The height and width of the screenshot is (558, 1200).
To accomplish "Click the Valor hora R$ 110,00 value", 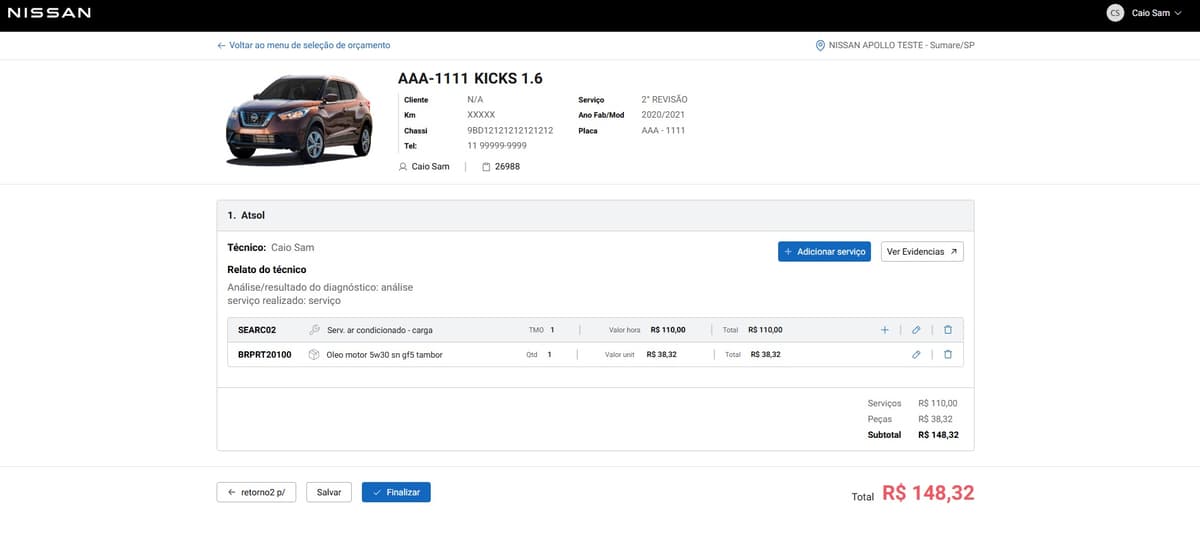I will (x=667, y=330).
